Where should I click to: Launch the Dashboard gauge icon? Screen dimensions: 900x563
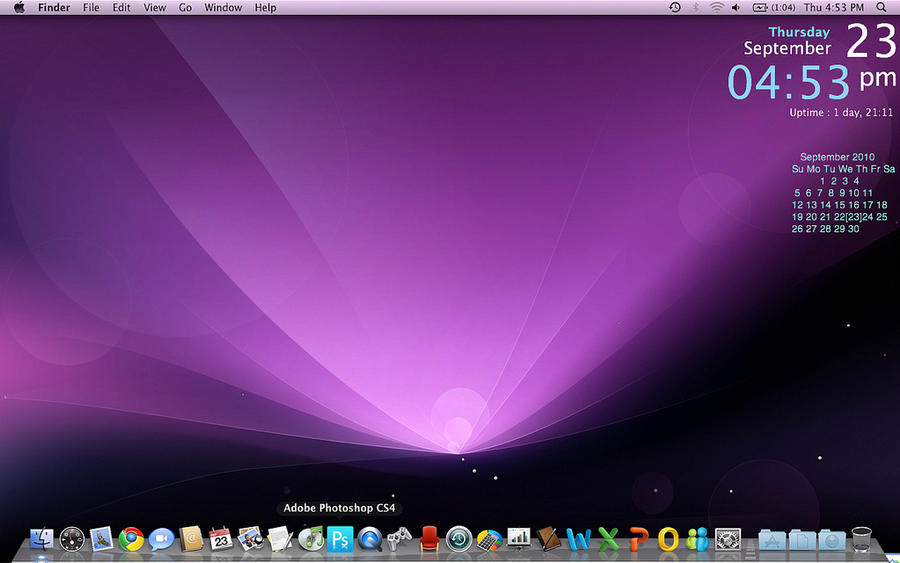(x=72, y=539)
